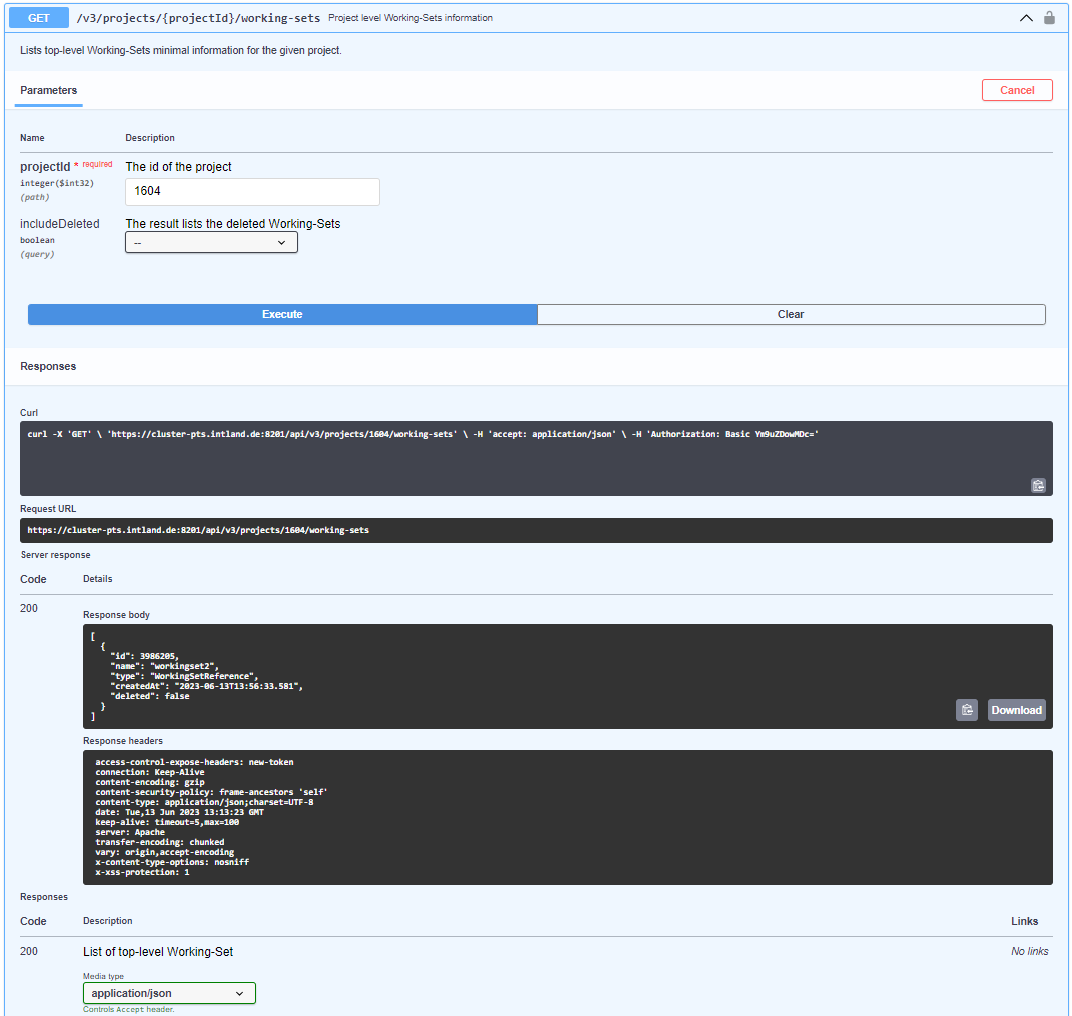Cancel the try-it-out mode
The width and height of the screenshot is (1072, 1016).
click(x=1017, y=90)
